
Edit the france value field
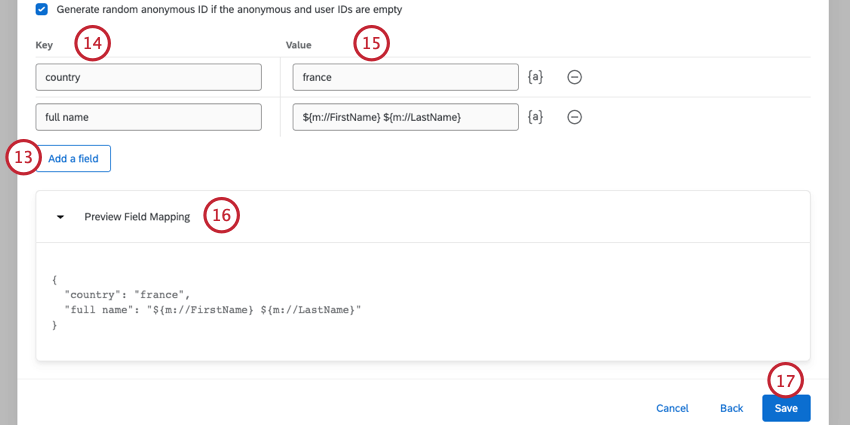click(405, 77)
